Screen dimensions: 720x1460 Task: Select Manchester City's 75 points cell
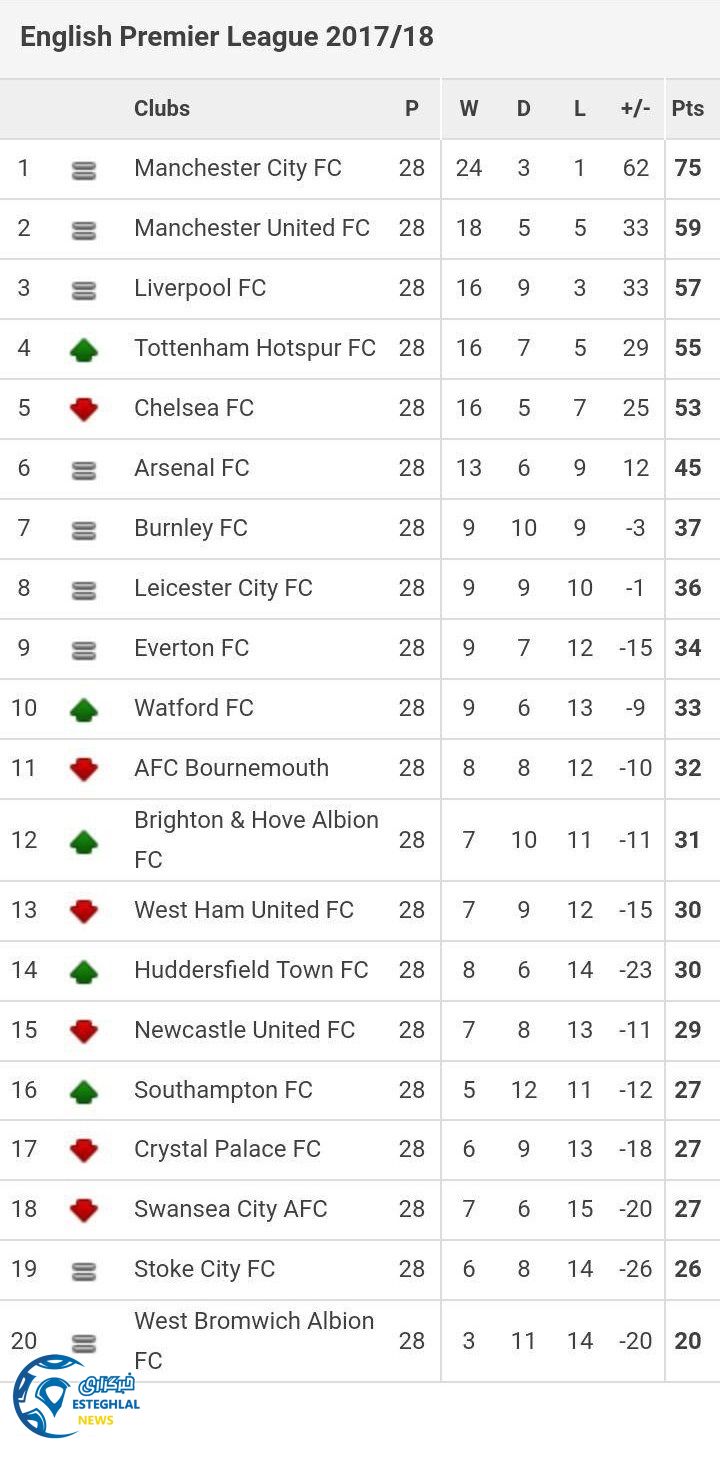click(x=688, y=168)
